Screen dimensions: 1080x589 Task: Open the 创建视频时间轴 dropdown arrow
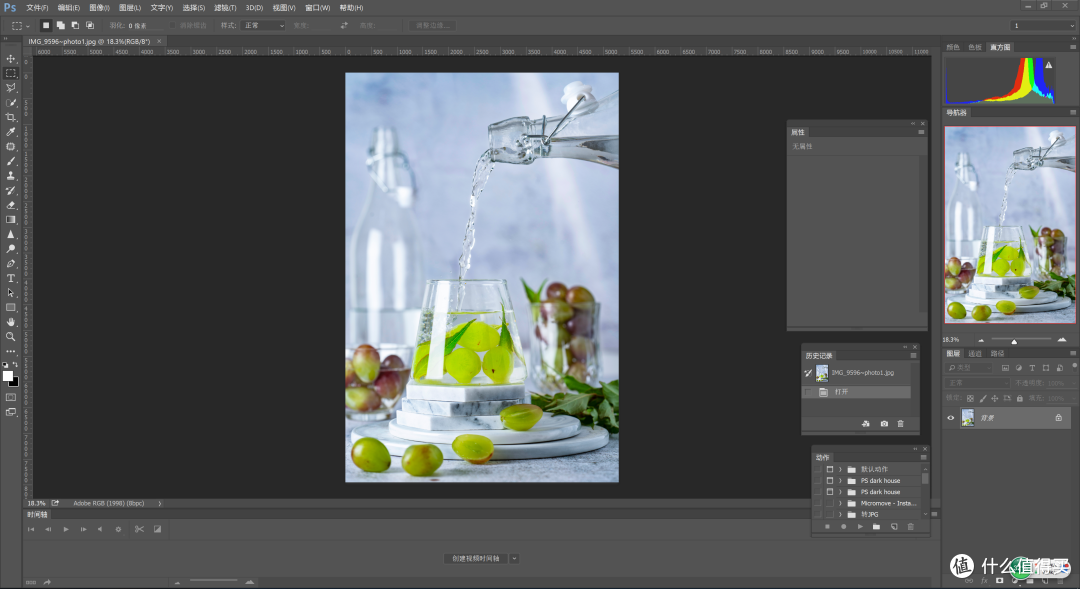pyautogui.click(x=514, y=558)
